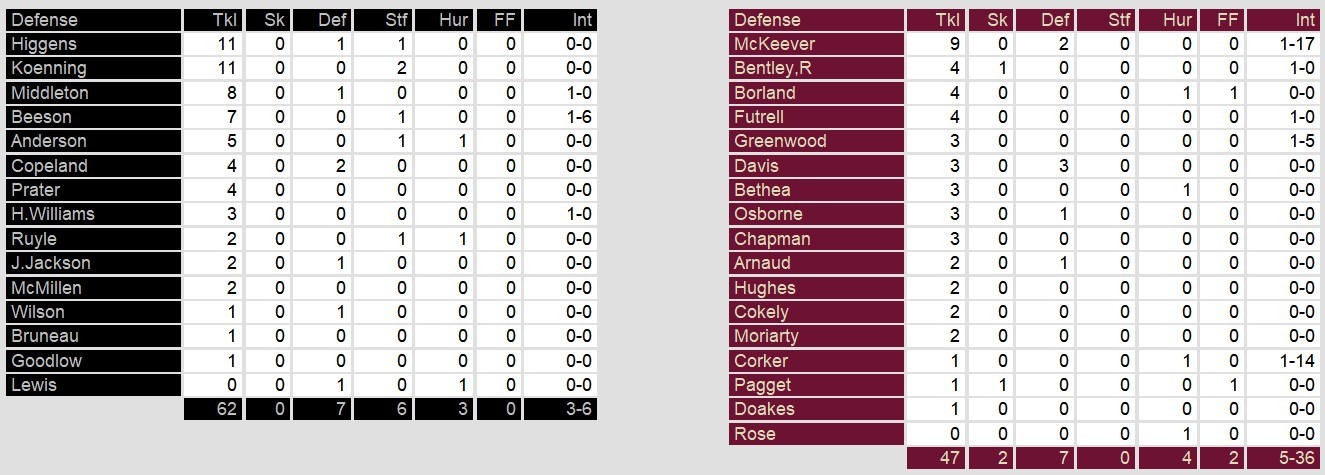Click Beeson's interception value 1-6

click(561, 117)
